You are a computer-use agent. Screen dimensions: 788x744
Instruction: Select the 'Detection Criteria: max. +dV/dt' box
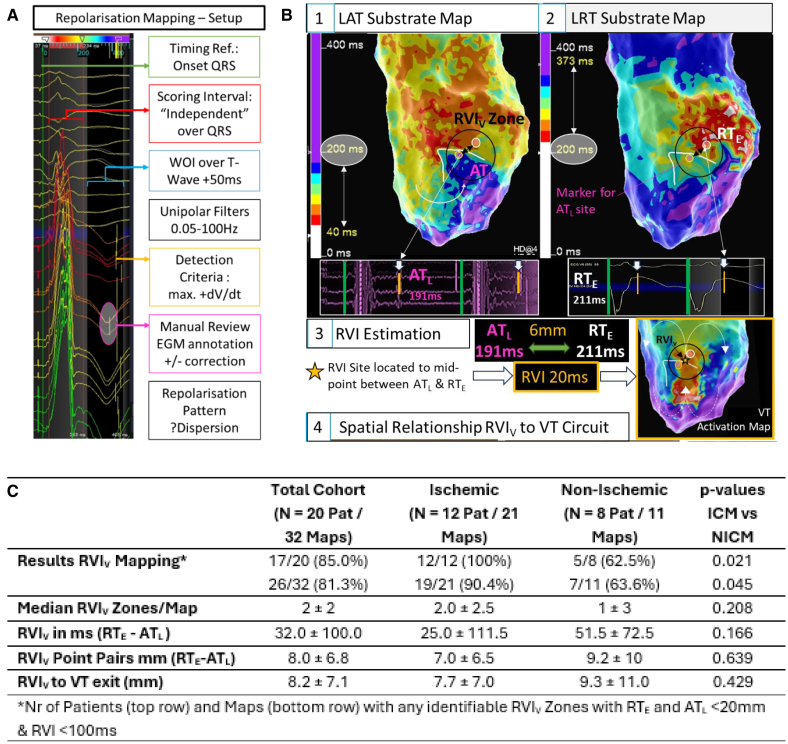205,277
